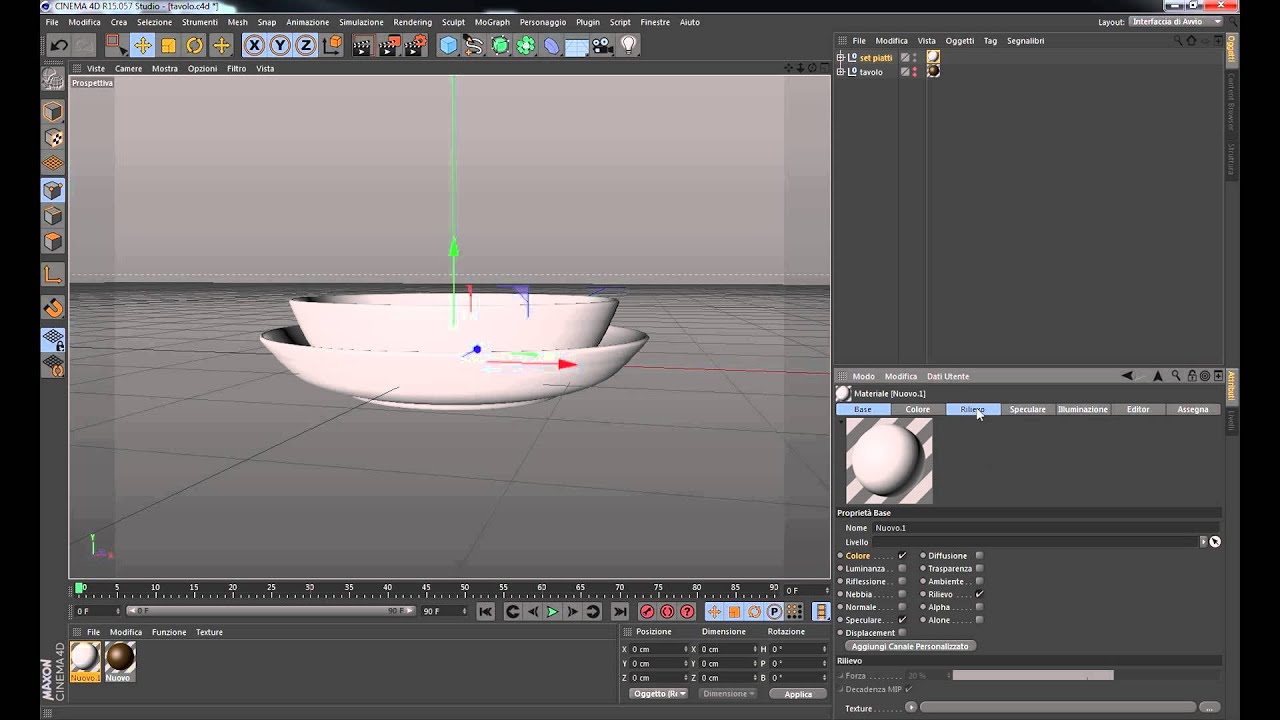Viewport: 1280px width, 720px height.
Task: Select the Live Selection tool
Action: [x=116, y=45]
